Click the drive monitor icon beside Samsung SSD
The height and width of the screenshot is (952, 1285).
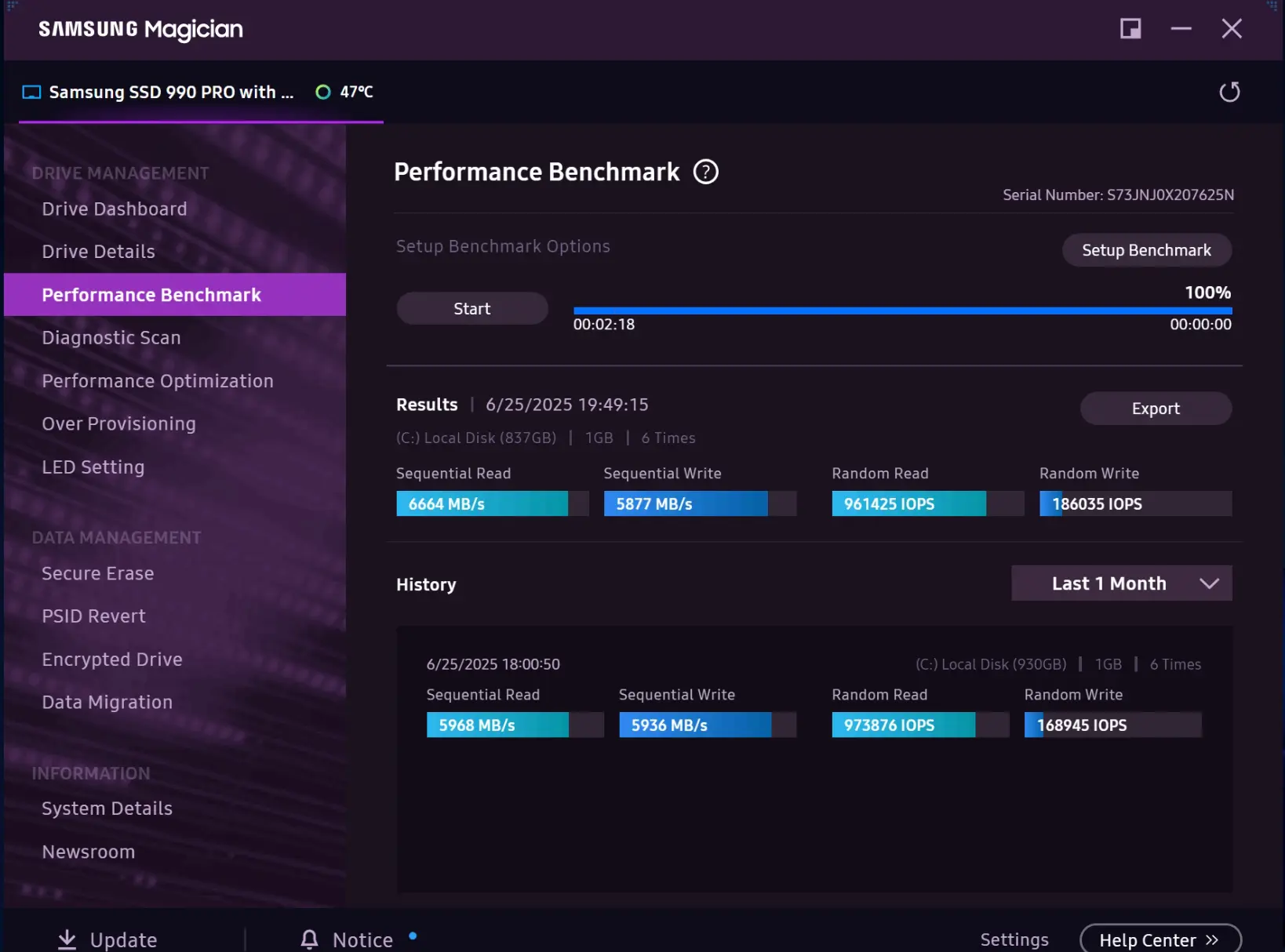pos(31,93)
